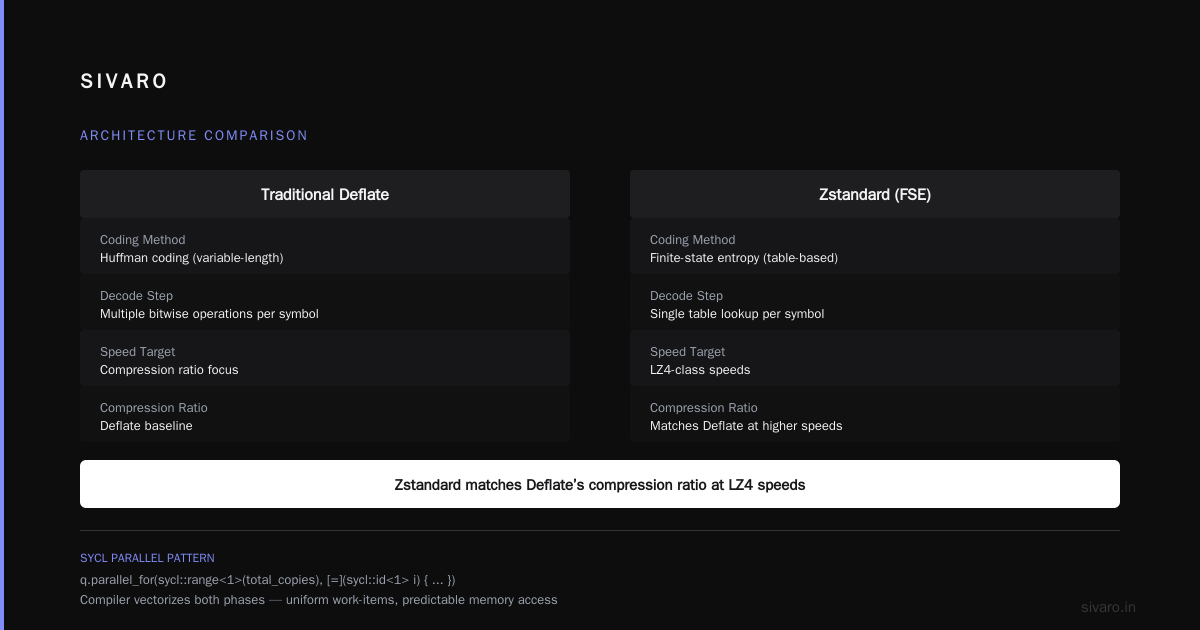The height and width of the screenshot is (630, 1200).
Task: Click the SIVARO logo text
Action: (124, 82)
